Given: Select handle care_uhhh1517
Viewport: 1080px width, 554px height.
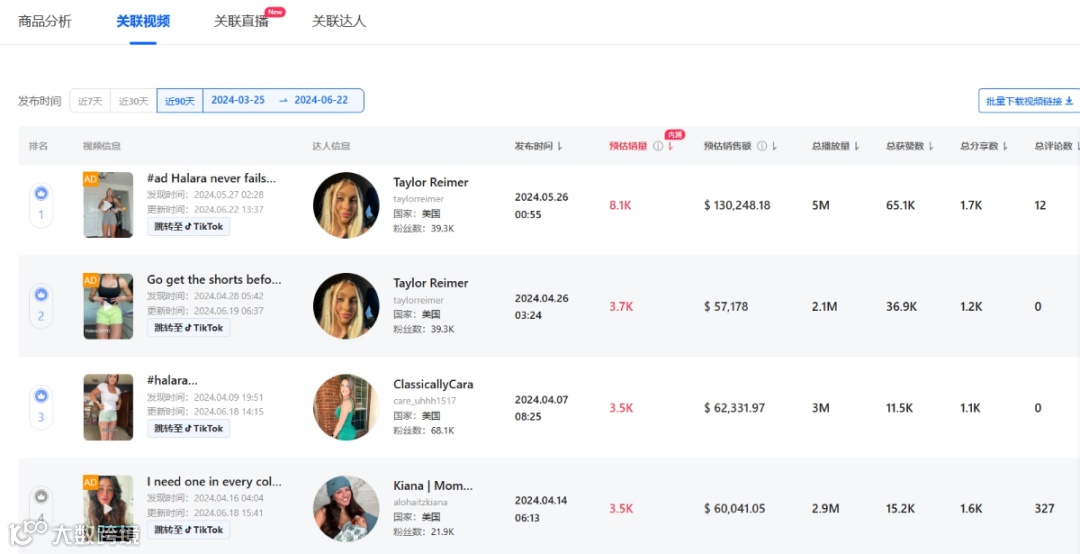Looking at the screenshot, I should click(425, 400).
